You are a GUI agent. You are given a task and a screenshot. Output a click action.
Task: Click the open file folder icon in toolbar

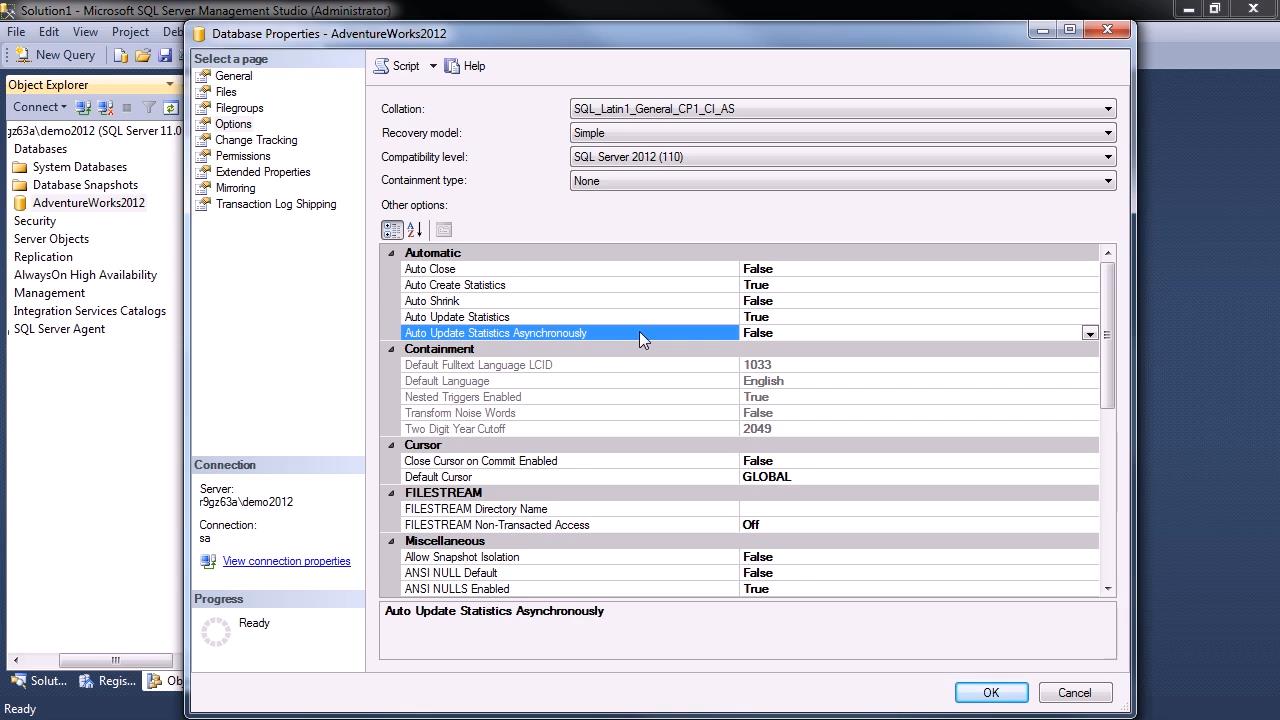click(x=143, y=55)
